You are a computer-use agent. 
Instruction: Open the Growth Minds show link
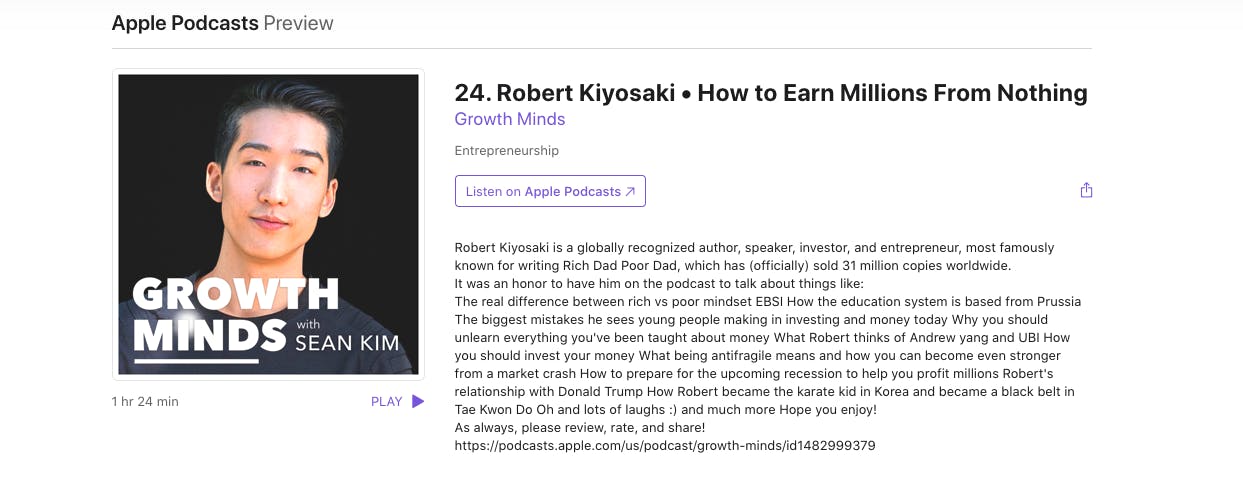pos(510,119)
